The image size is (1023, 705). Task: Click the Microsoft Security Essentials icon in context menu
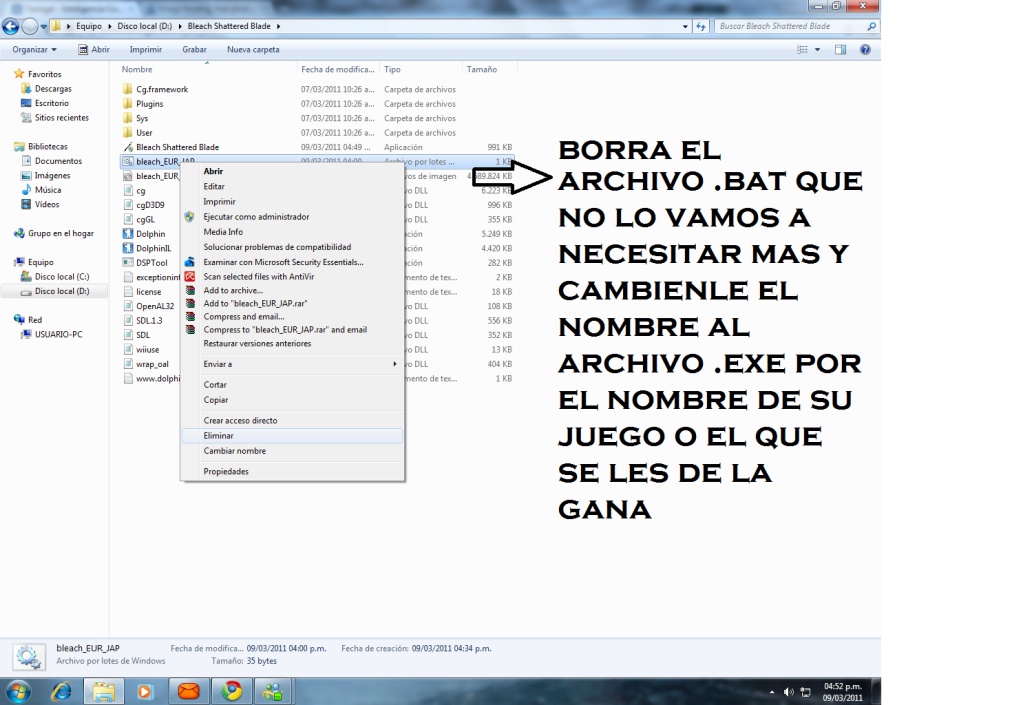(x=189, y=262)
